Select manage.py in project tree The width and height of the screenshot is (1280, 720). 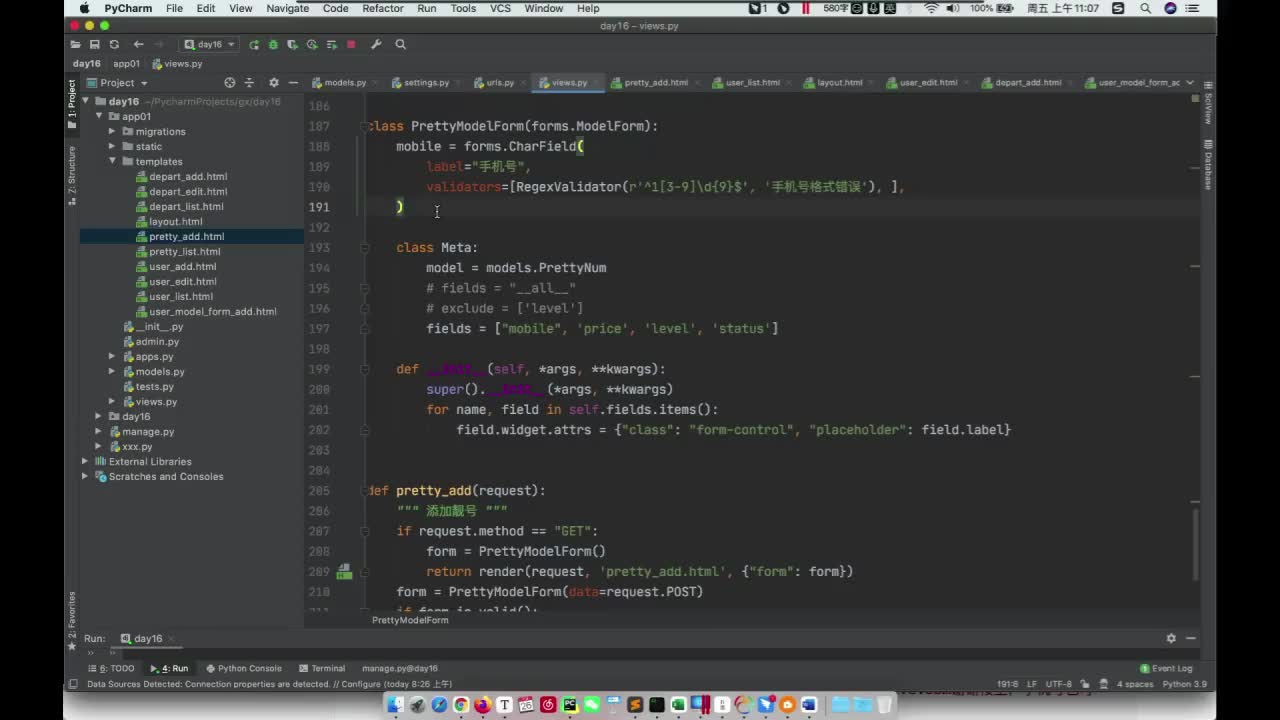148,432
